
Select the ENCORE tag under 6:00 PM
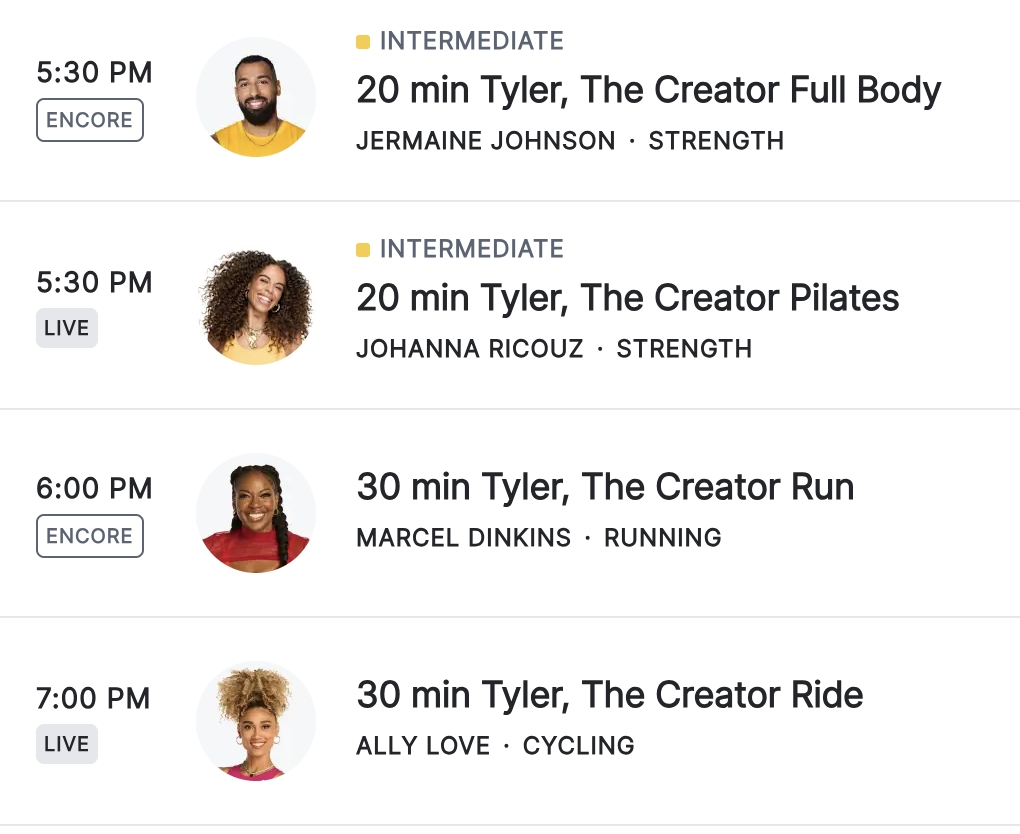click(90, 536)
